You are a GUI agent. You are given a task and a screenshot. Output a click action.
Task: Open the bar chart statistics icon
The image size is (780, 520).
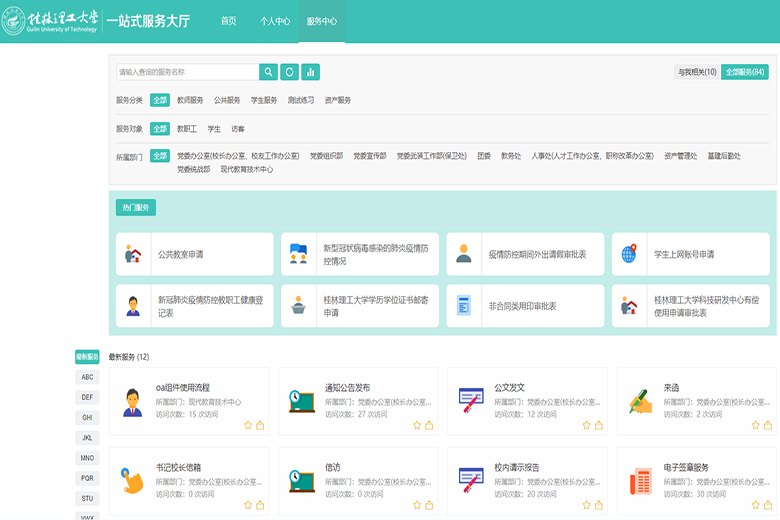[x=310, y=72]
